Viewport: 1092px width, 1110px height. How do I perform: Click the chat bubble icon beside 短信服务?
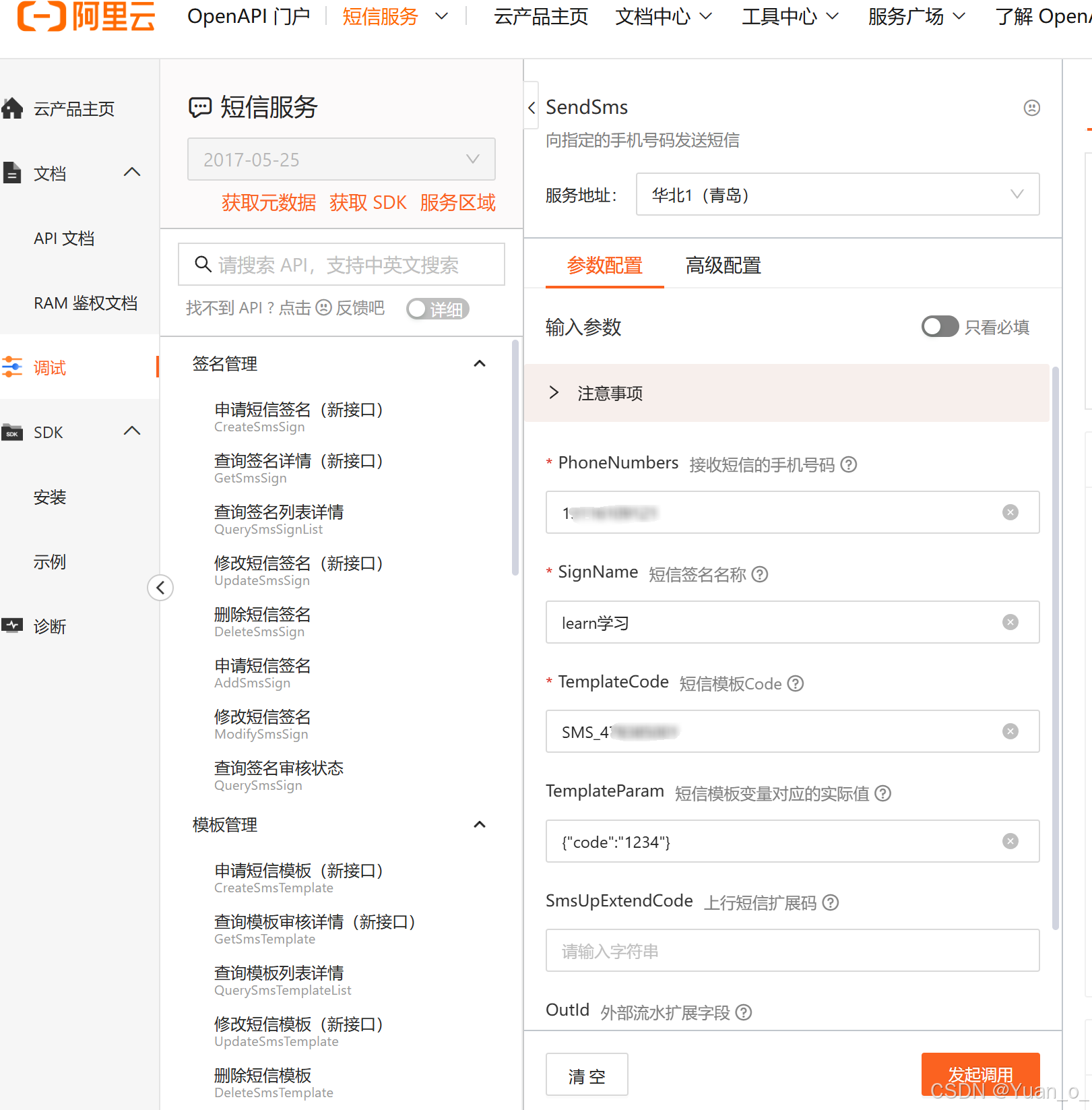200,107
